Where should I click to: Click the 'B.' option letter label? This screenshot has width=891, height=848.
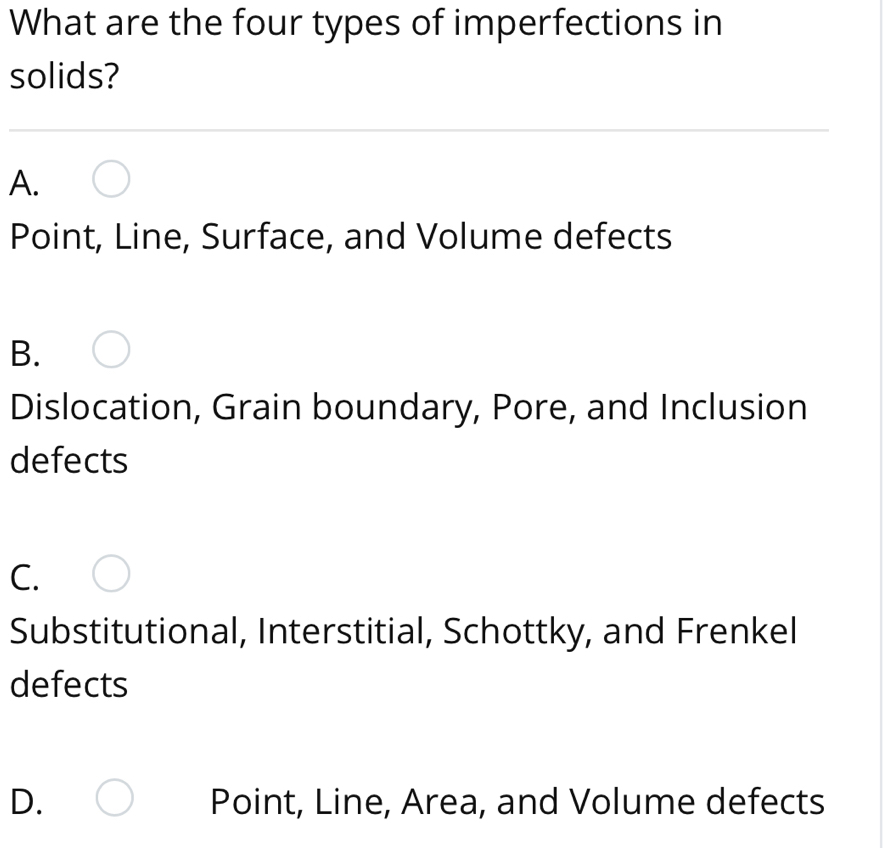pyautogui.click(x=25, y=353)
